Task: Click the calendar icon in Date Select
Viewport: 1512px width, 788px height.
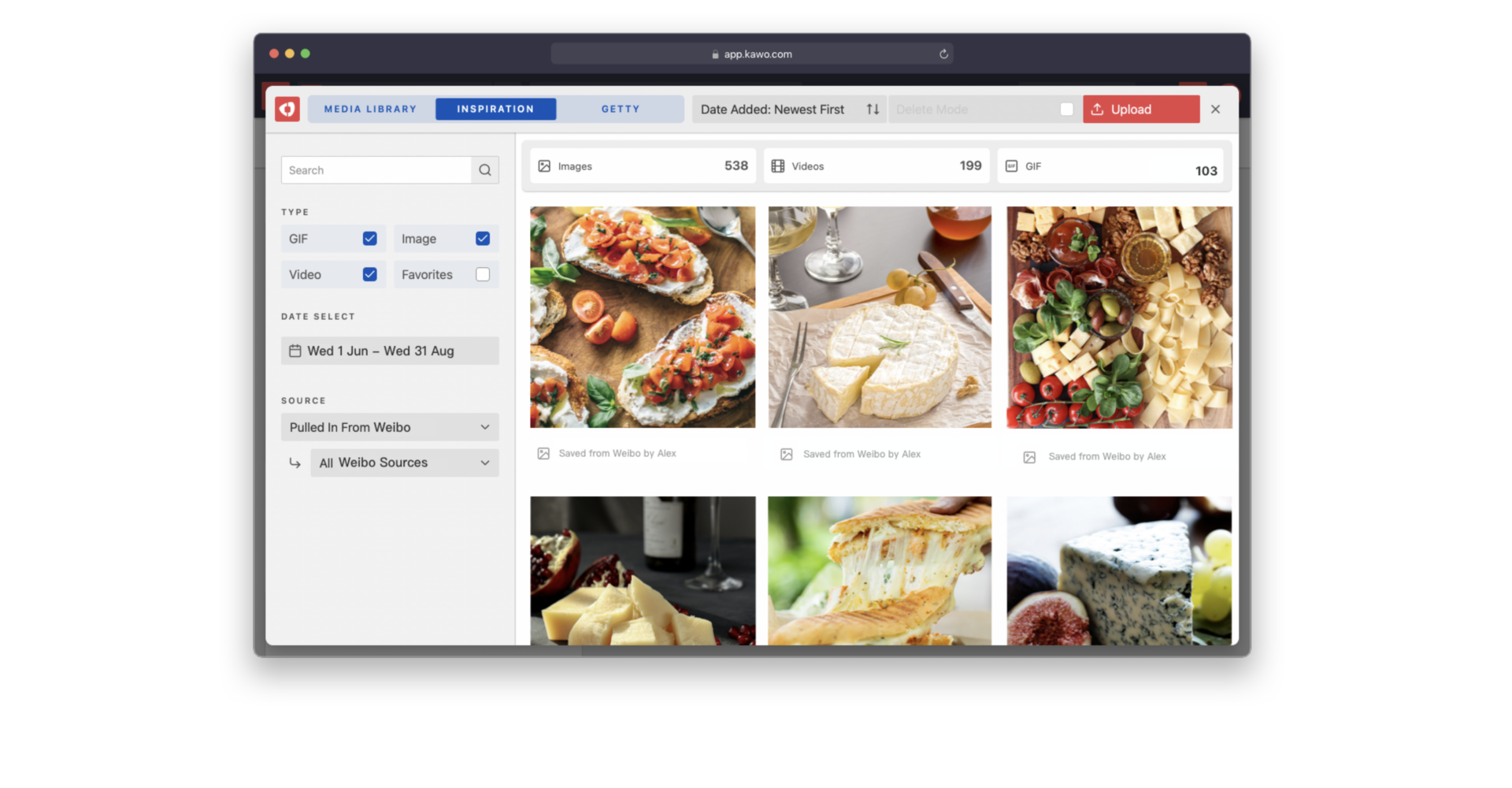Action: [x=296, y=351]
